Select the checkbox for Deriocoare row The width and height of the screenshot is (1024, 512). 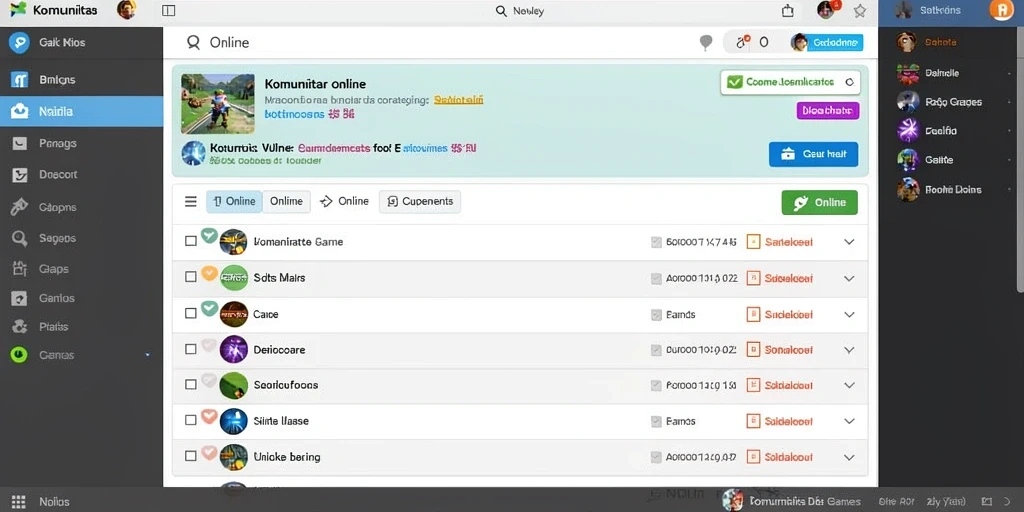click(191, 349)
